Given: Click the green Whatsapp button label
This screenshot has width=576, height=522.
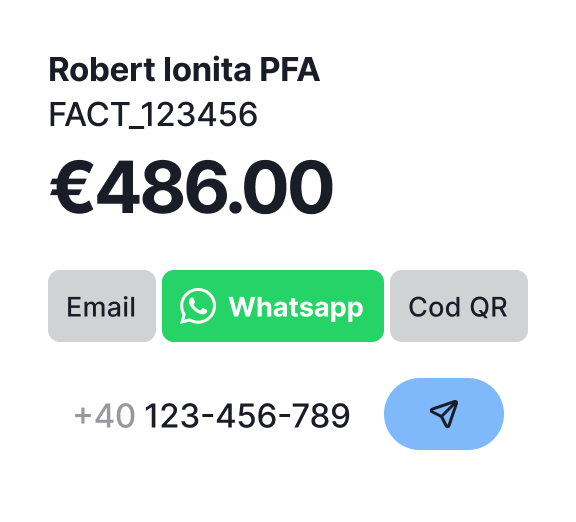Looking at the screenshot, I should (x=296, y=307).
